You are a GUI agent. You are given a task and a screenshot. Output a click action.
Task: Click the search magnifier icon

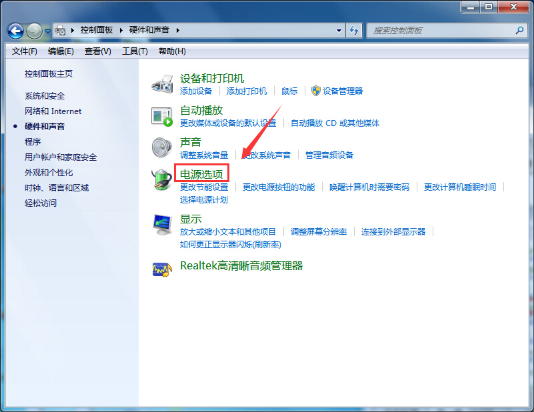pos(519,30)
